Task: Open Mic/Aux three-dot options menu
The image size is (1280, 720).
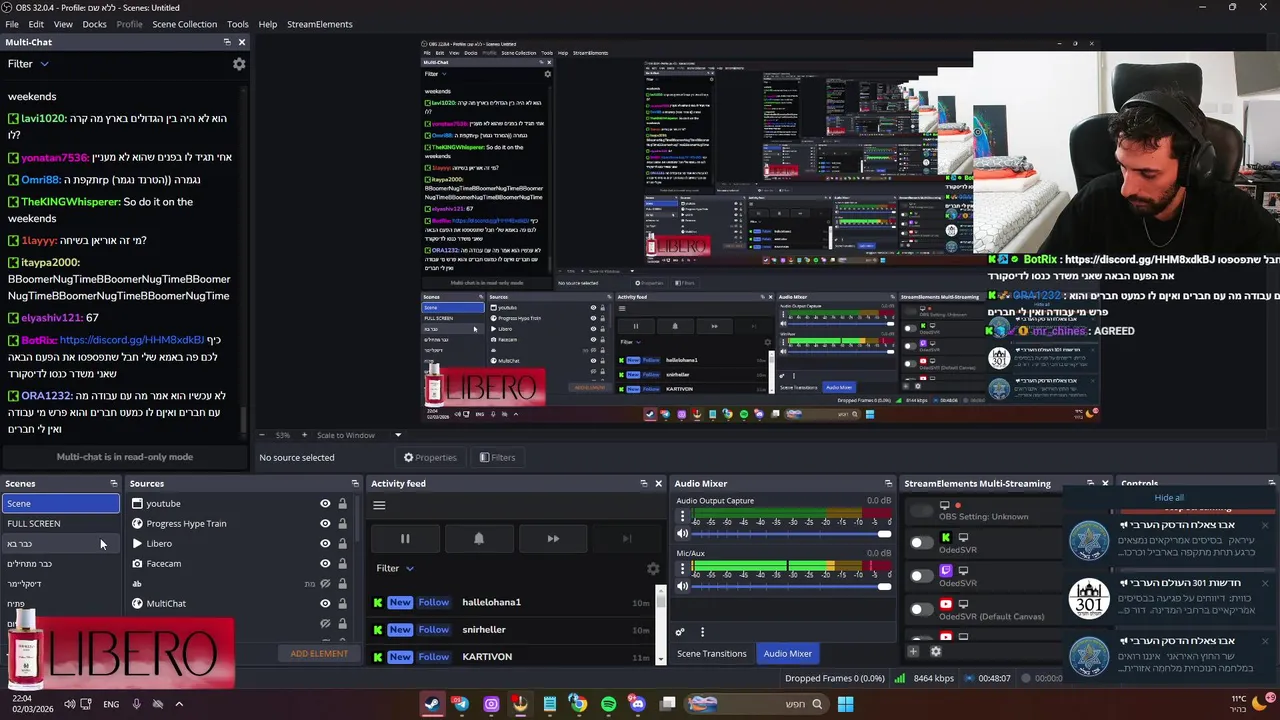Action: (683, 570)
